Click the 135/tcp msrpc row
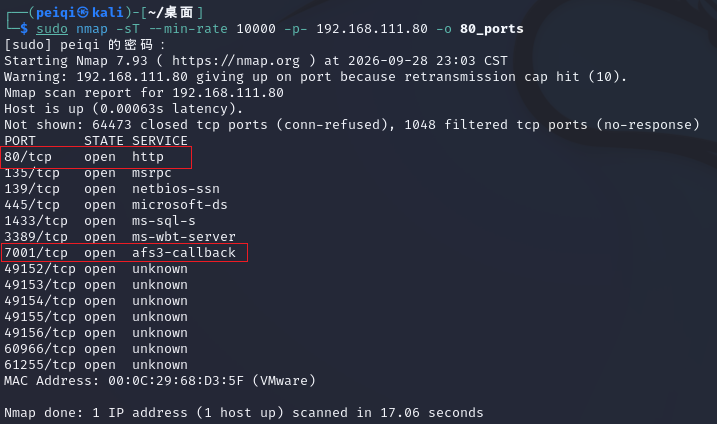 point(88,173)
